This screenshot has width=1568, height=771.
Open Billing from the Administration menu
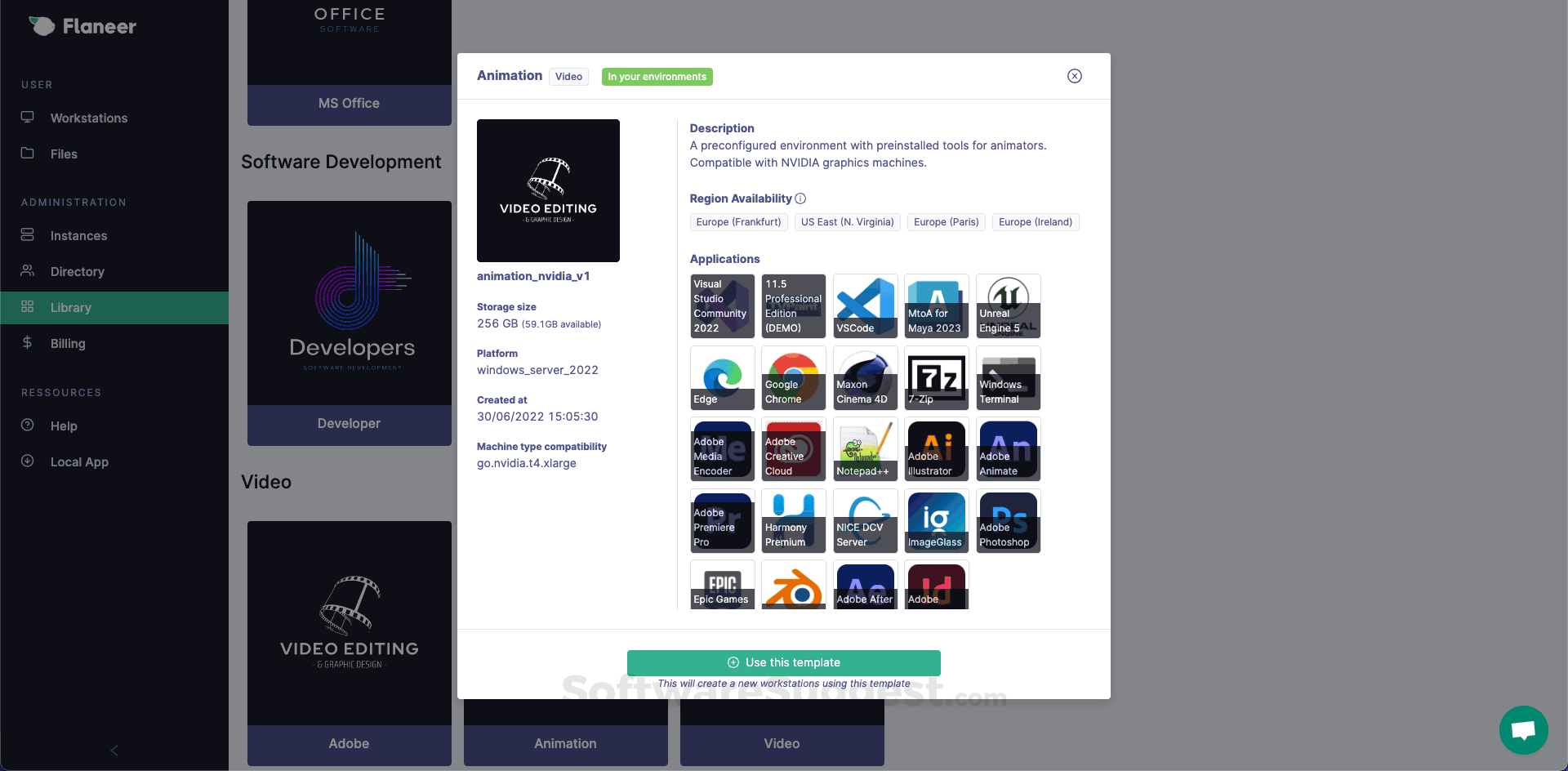[x=68, y=343]
